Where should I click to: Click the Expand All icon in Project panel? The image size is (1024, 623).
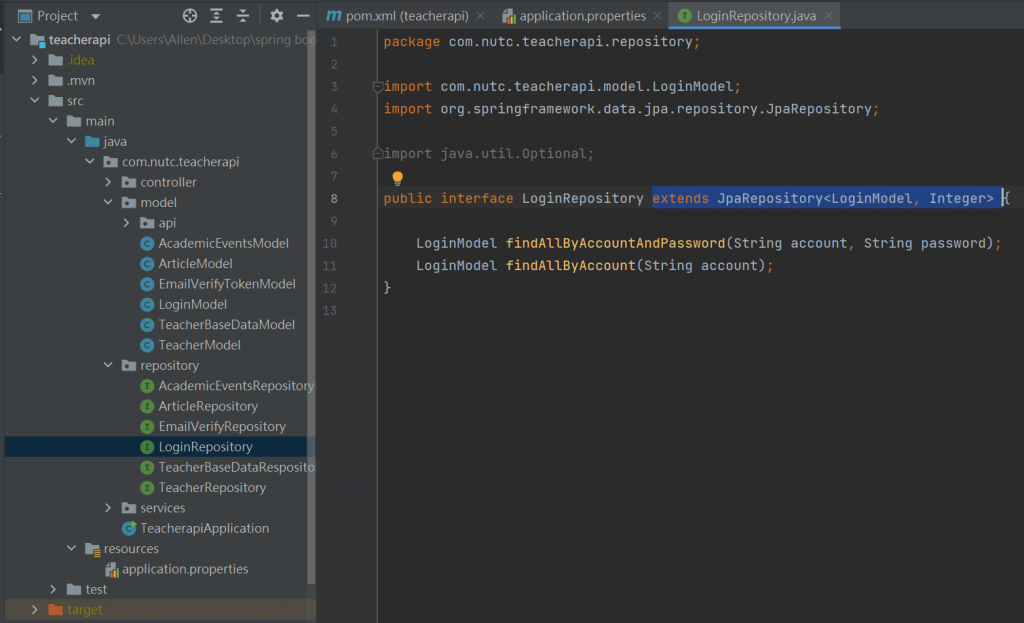[x=217, y=16]
